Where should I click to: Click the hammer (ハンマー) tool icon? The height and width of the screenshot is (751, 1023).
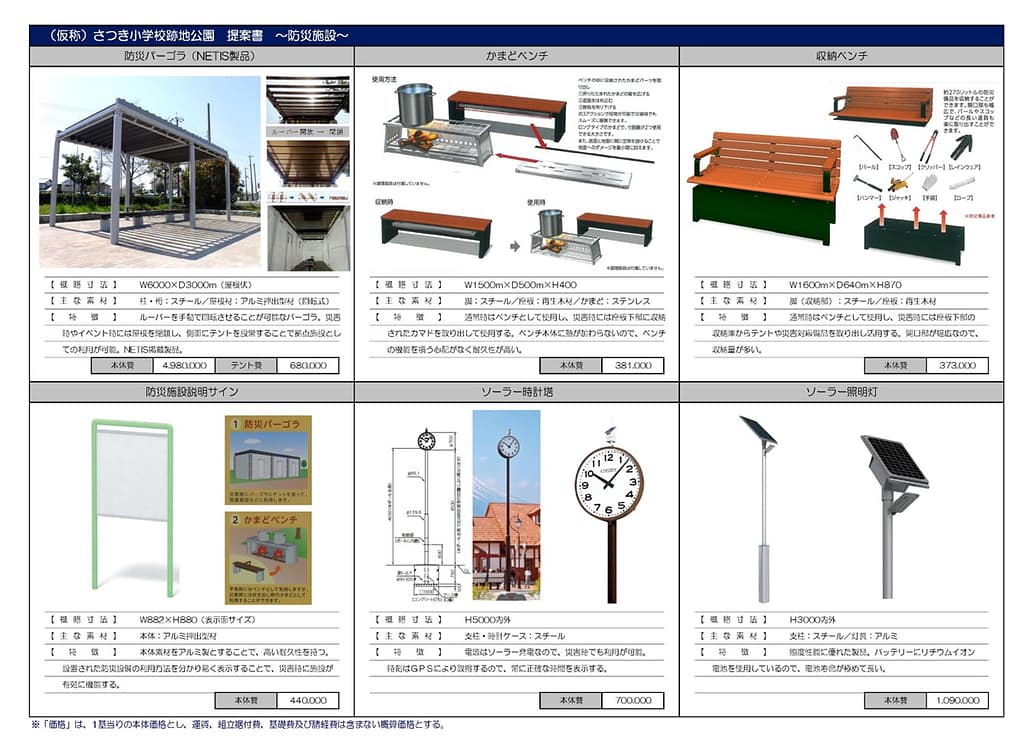coord(866,183)
